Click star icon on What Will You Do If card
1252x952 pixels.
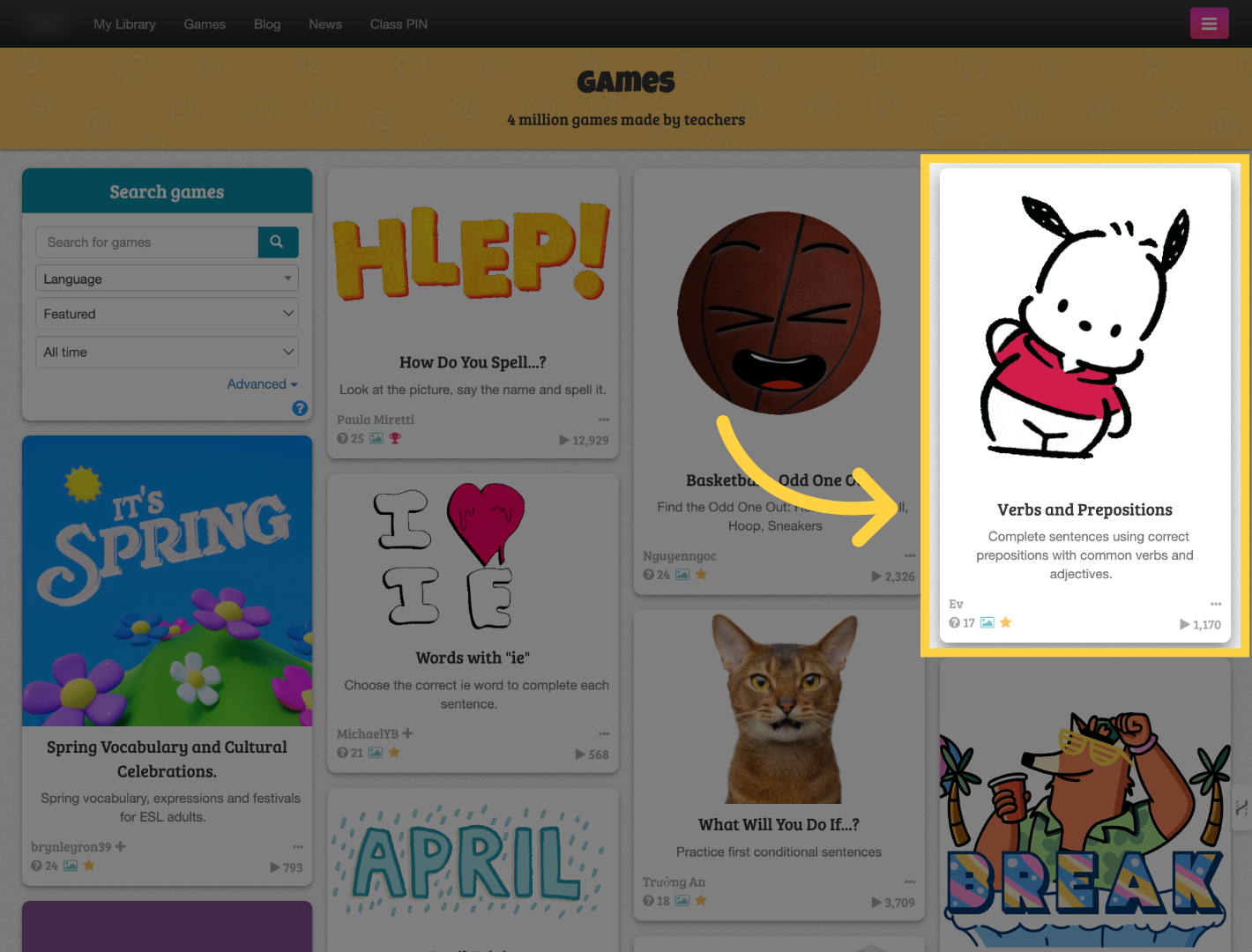click(701, 901)
